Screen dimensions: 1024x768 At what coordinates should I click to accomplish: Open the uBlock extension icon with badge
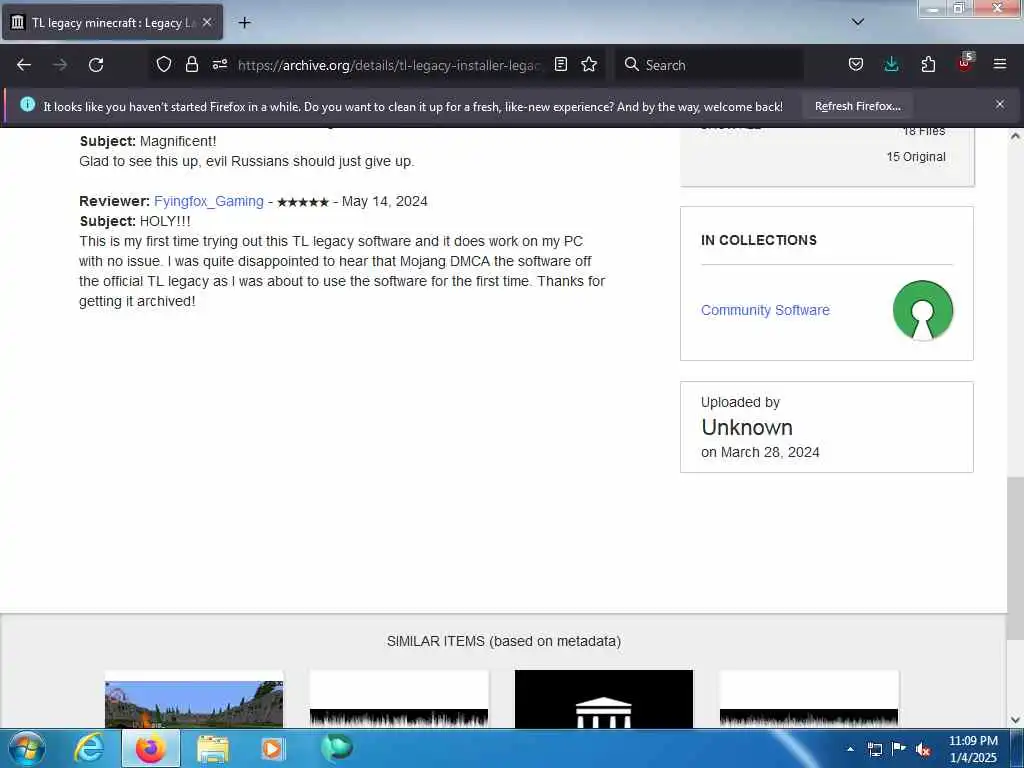point(965,63)
